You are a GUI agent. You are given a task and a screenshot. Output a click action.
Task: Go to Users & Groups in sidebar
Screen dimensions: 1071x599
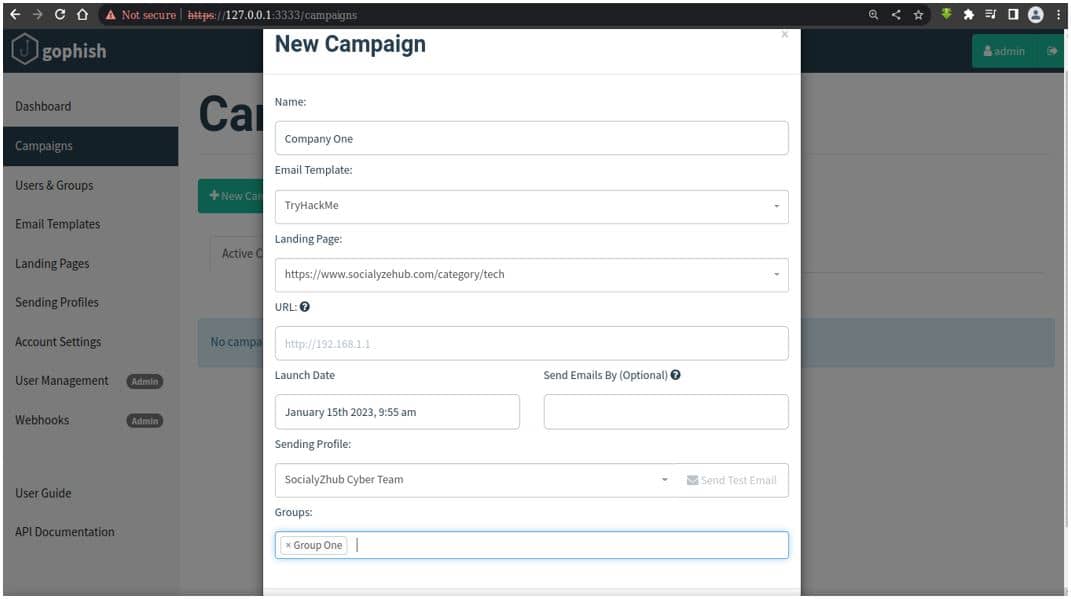coord(54,185)
